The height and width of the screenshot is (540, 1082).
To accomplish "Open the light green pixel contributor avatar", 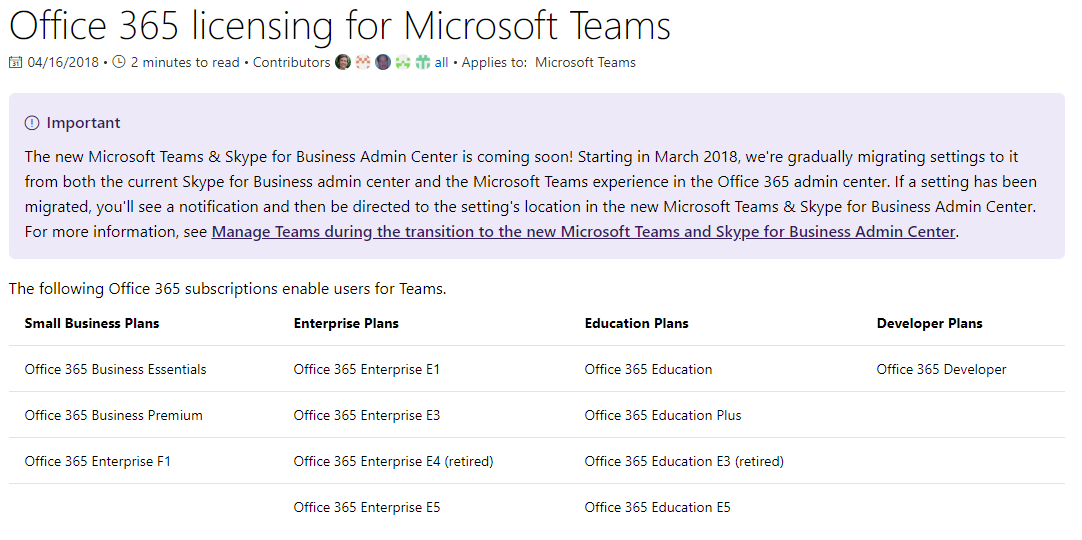I will (x=403, y=62).
